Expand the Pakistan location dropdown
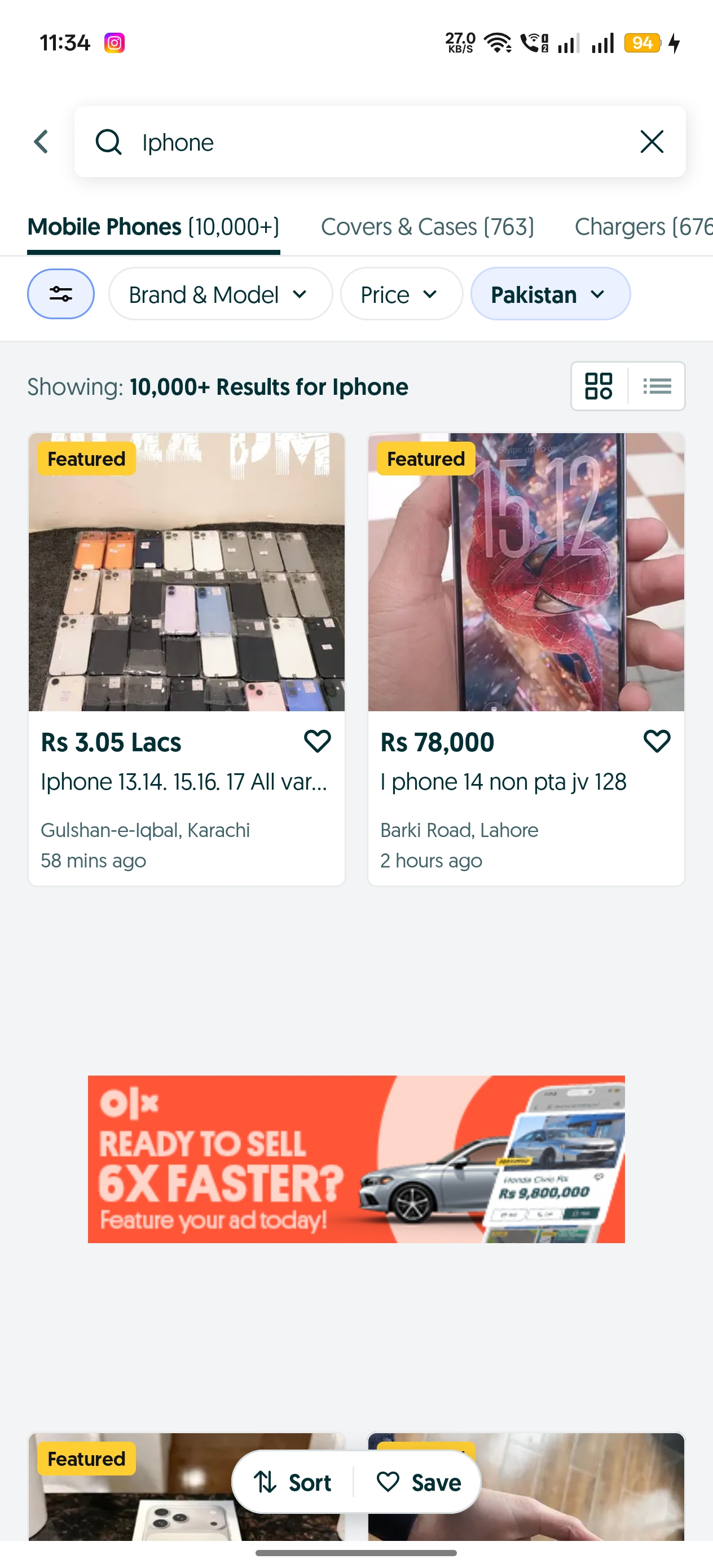The image size is (713, 1568). coord(550,294)
